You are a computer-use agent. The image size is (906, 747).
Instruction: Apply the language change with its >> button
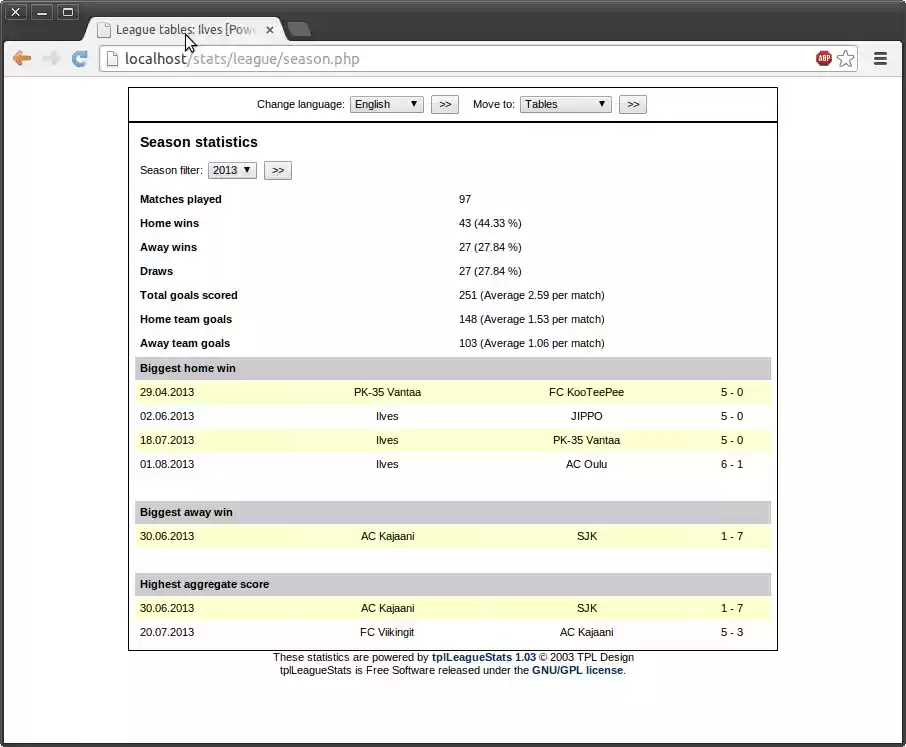click(x=445, y=104)
